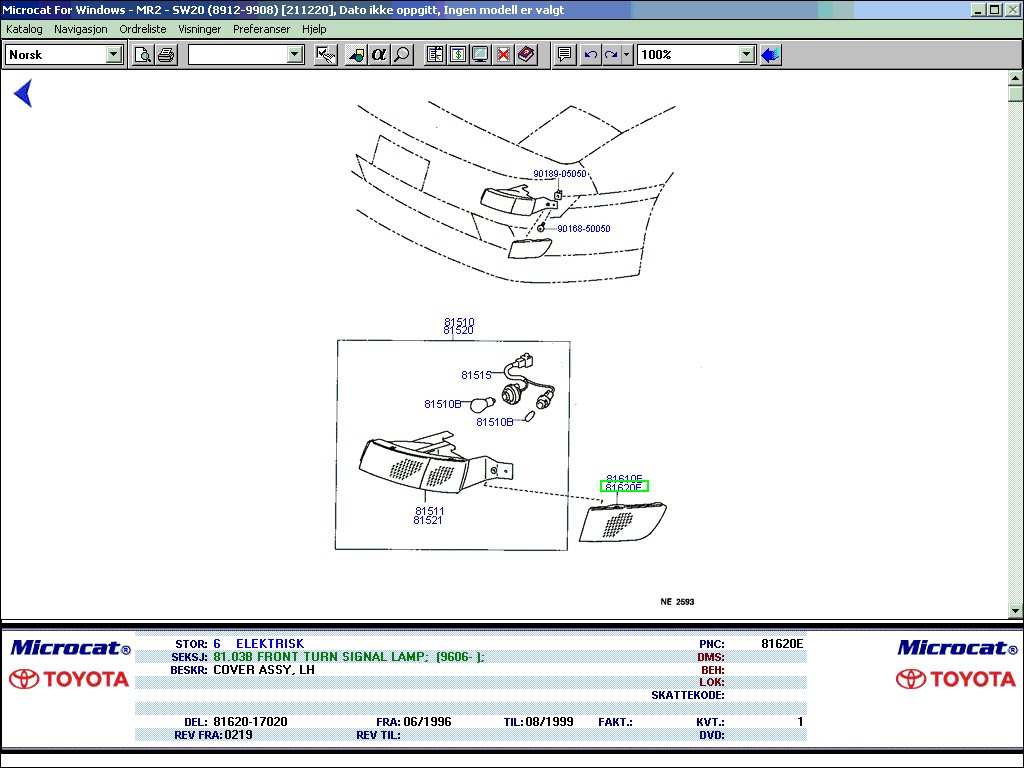
Task: Click part number 90168-50050 in diagram
Action: click(x=583, y=229)
